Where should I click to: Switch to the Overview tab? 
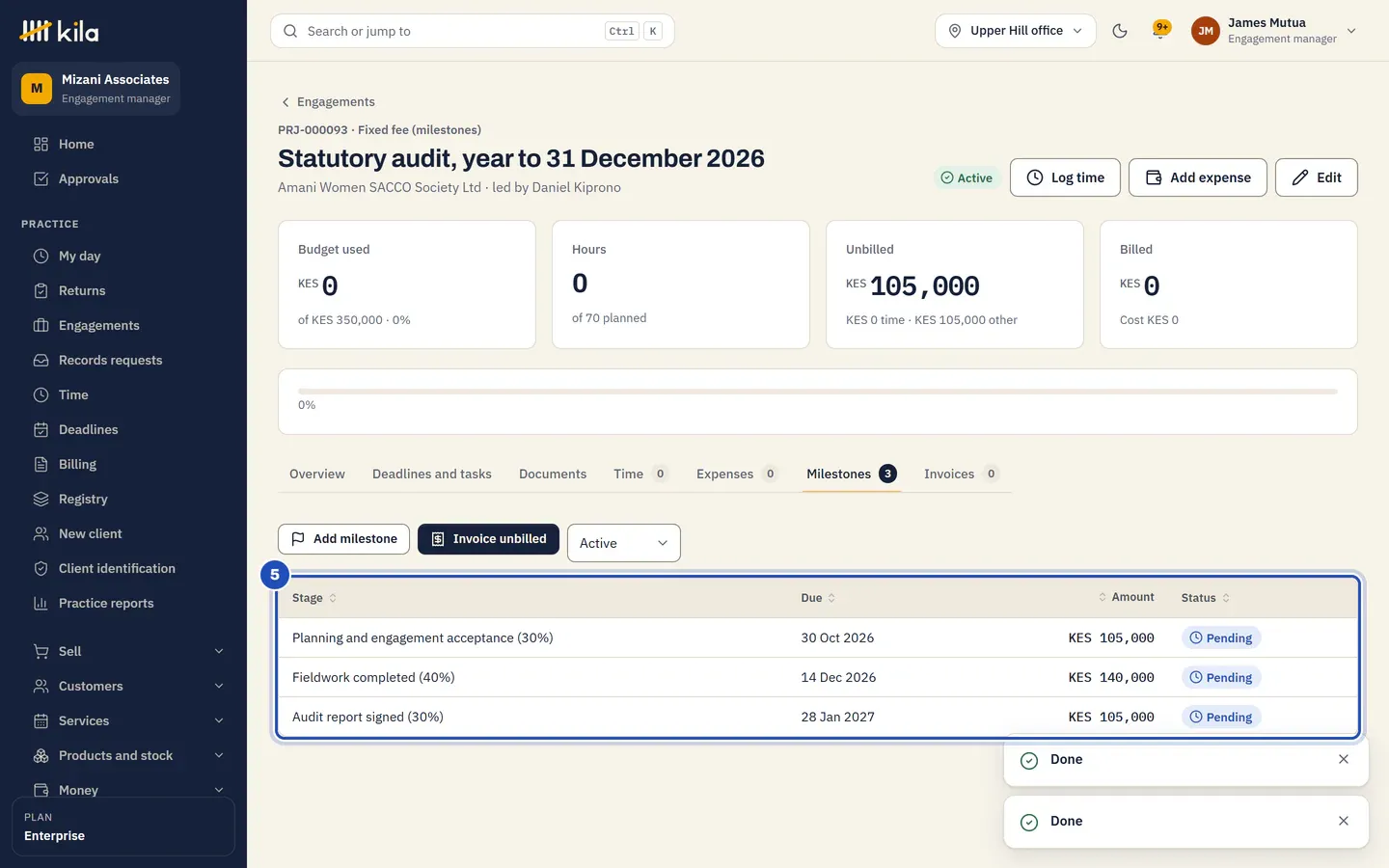tap(317, 474)
